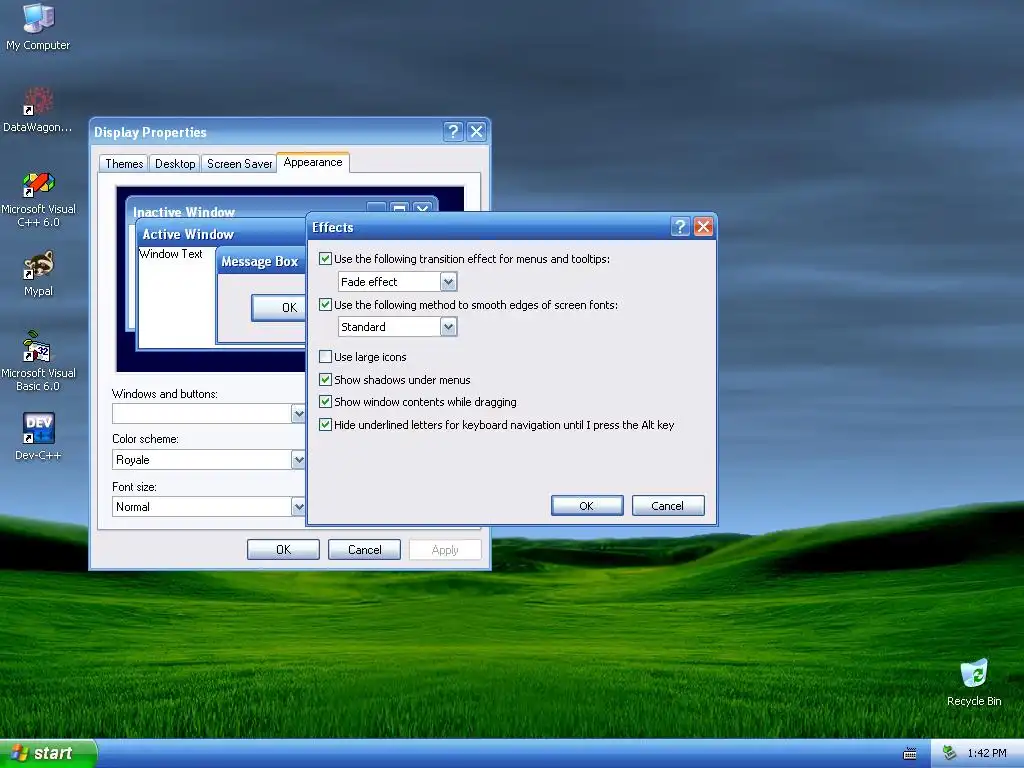Image resolution: width=1024 pixels, height=768 pixels.
Task: Toggle transition effect for menus and tooltips
Action: click(x=325, y=259)
